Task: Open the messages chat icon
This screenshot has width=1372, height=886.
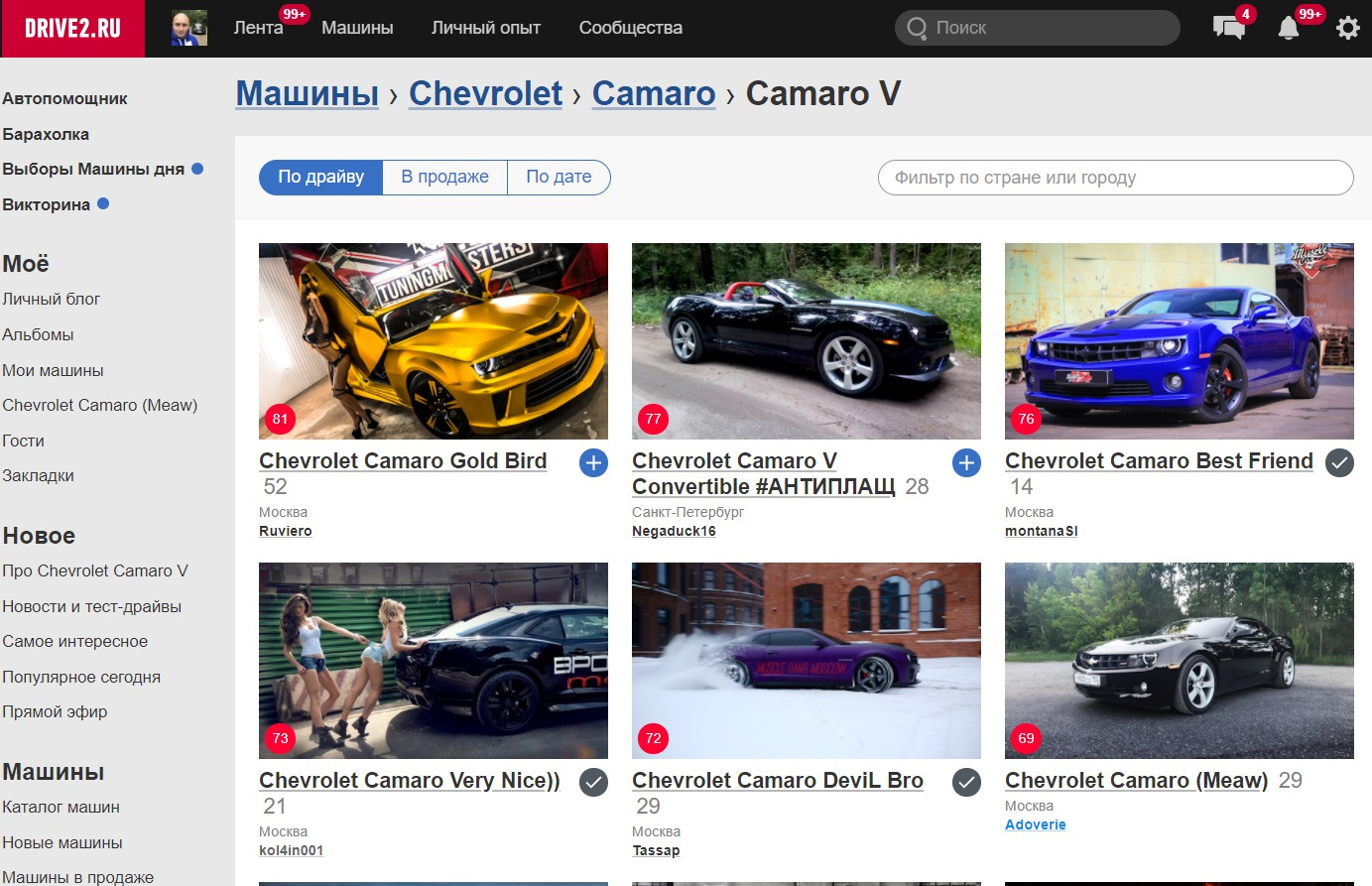Action: pyautogui.click(x=1229, y=28)
